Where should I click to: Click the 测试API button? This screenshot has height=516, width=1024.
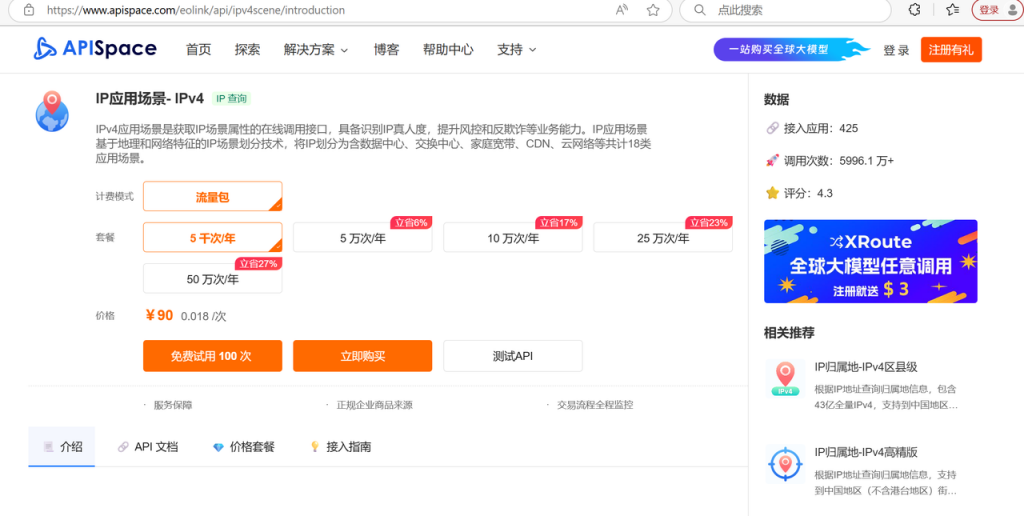click(x=513, y=356)
